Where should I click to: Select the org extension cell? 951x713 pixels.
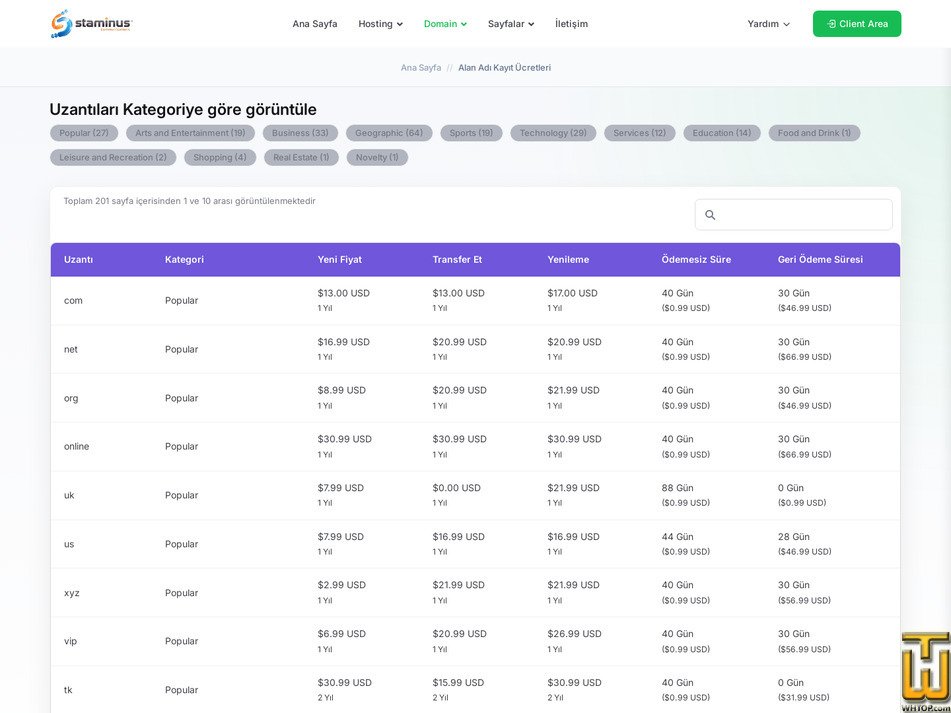71,398
